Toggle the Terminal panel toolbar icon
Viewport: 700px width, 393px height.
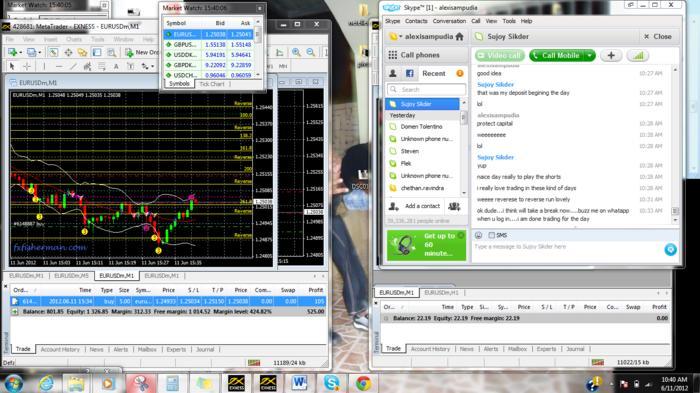pos(97,52)
